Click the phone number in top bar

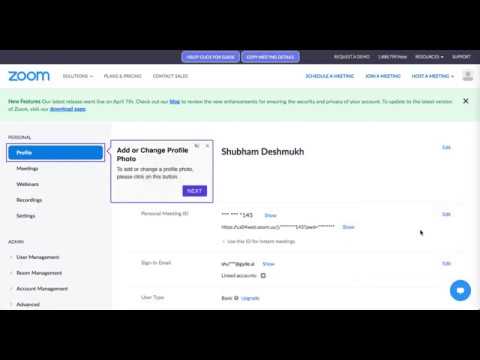392,57
